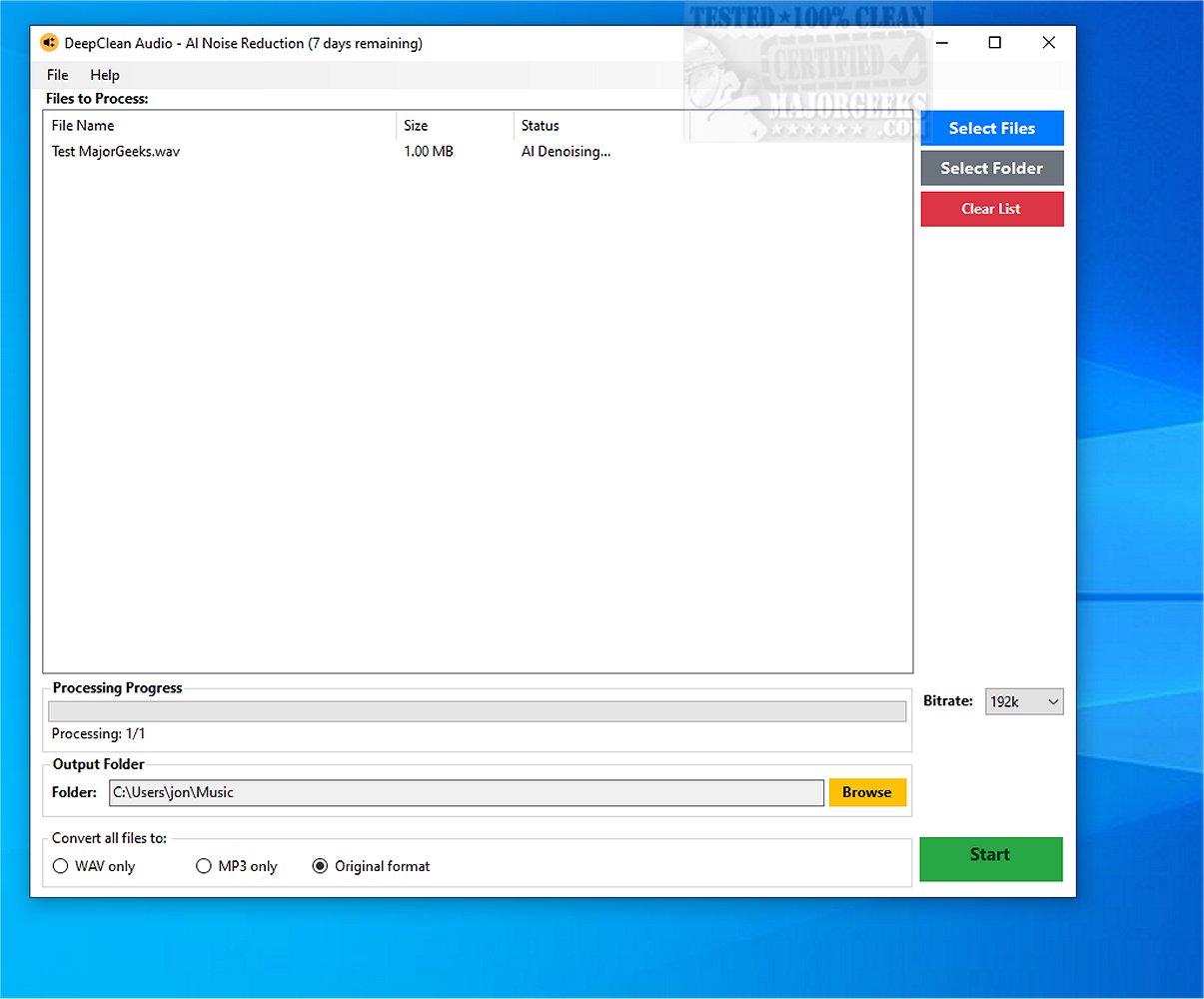The width and height of the screenshot is (1204, 999).
Task: Open the Bitrate 192k dropdown
Action: 1024,702
